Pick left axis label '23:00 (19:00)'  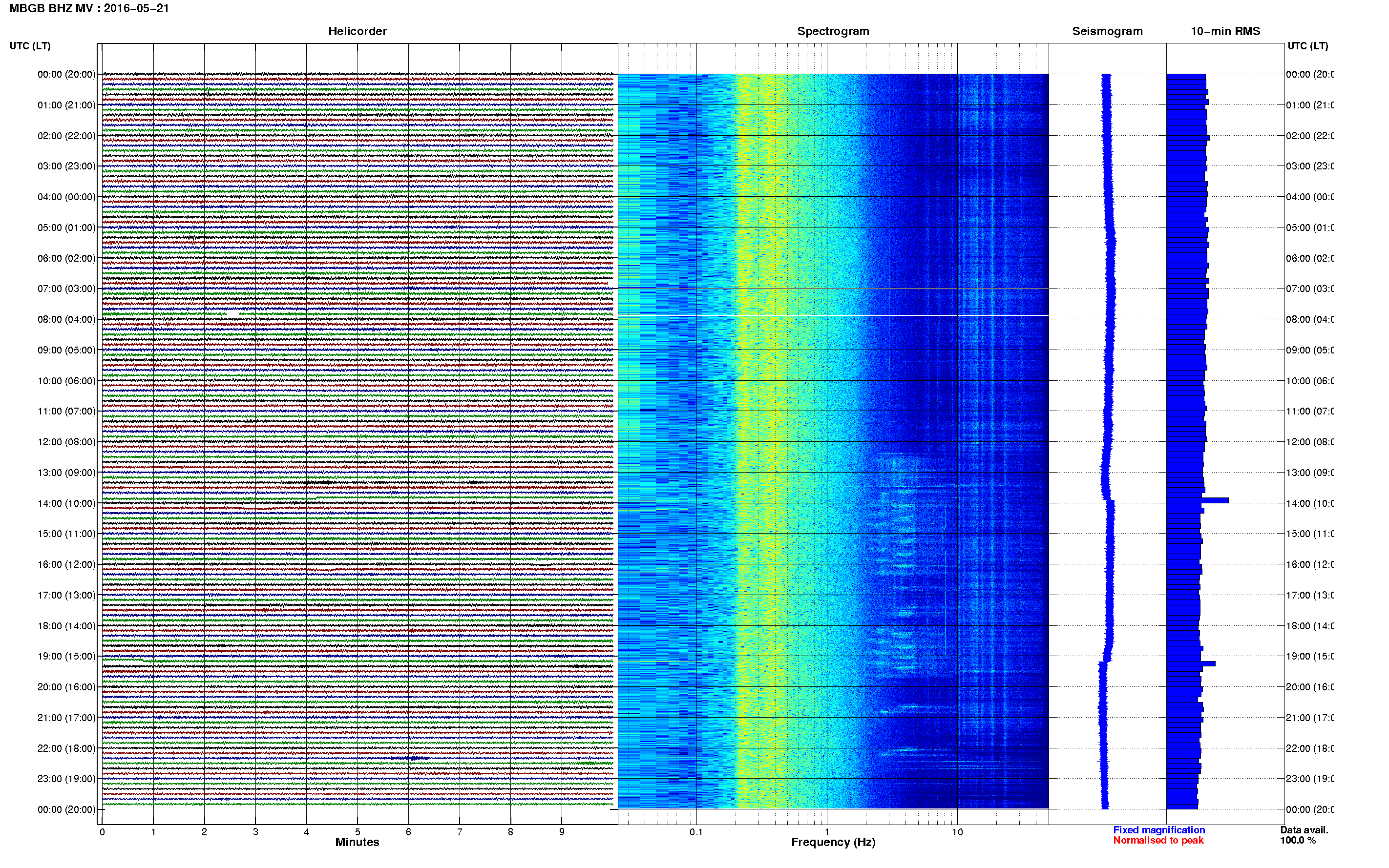pyautogui.click(x=66, y=779)
